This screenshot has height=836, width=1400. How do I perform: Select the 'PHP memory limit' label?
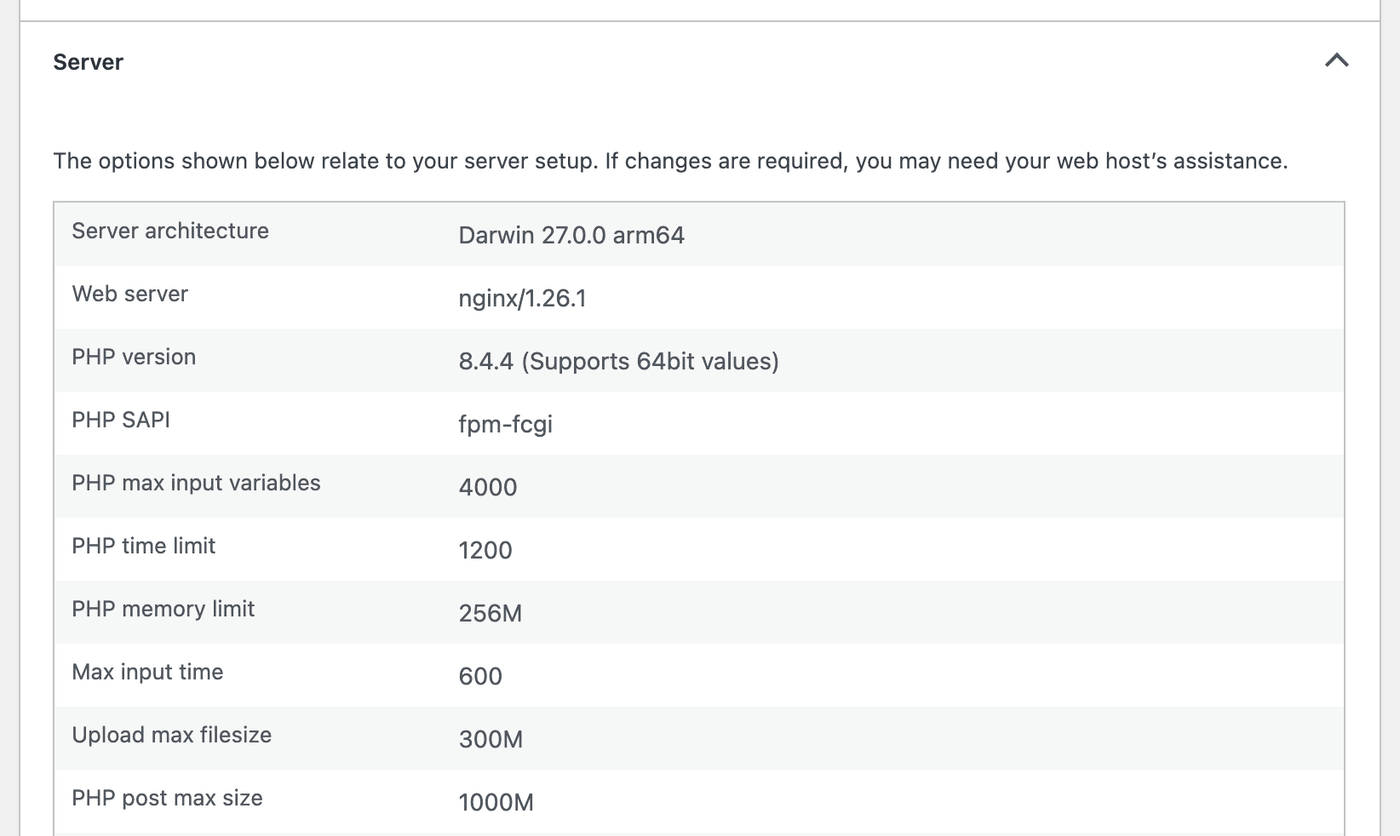[163, 609]
